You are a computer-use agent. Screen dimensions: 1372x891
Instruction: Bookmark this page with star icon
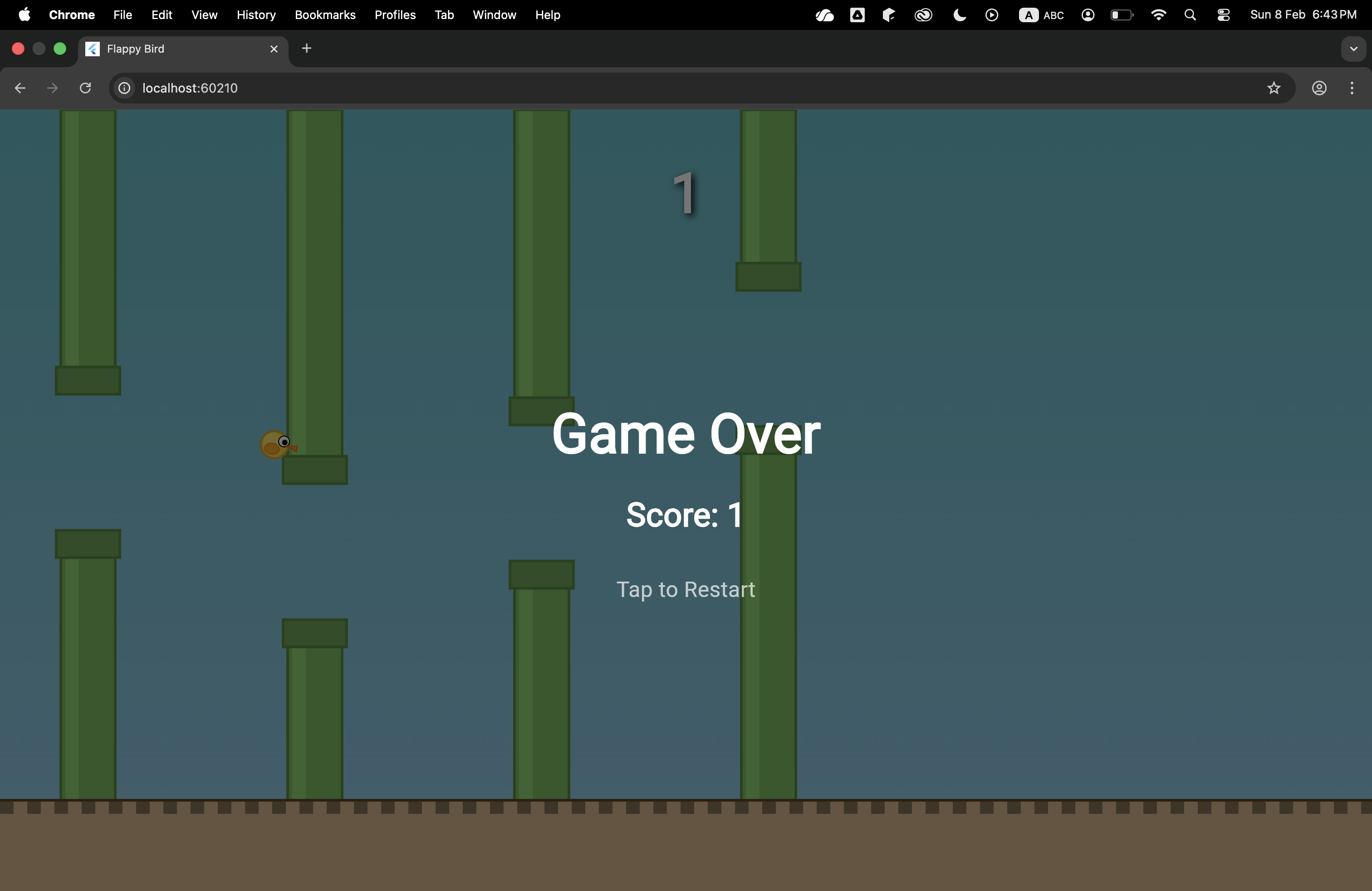pyautogui.click(x=1274, y=88)
